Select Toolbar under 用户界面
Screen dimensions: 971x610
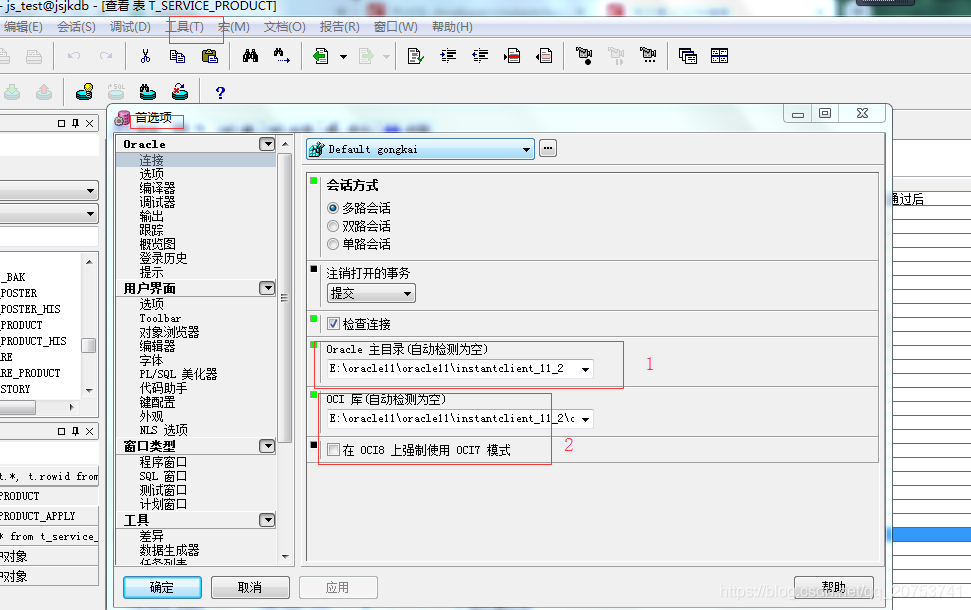pos(160,318)
